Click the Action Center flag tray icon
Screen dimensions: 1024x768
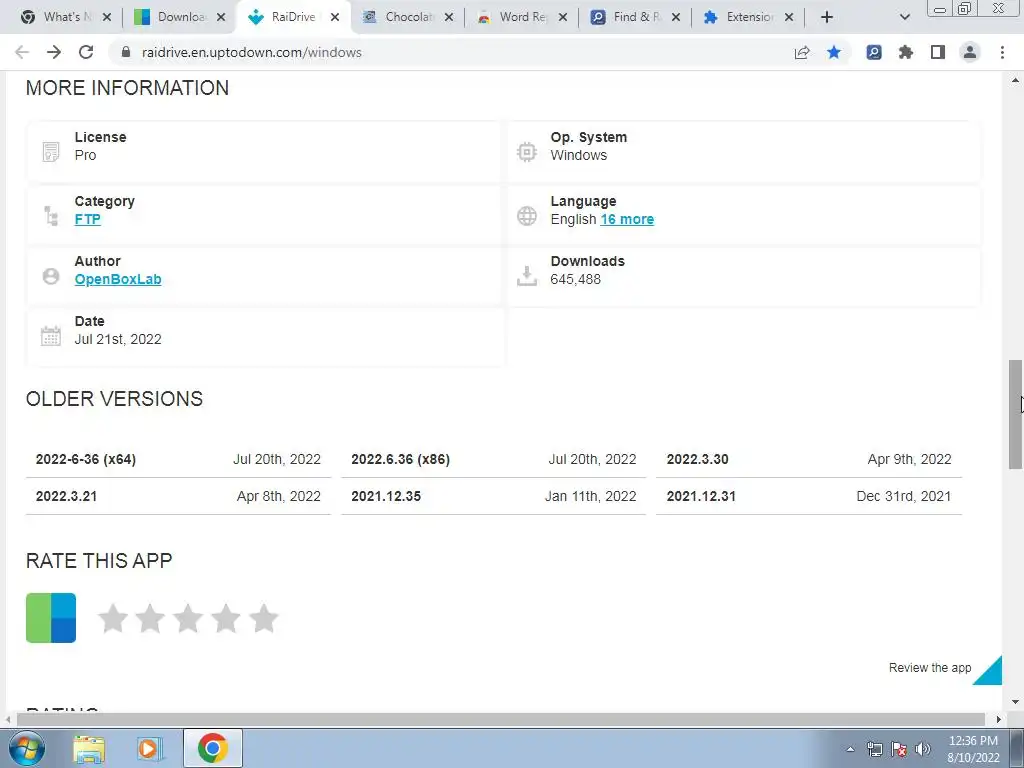(x=899, y=749)
